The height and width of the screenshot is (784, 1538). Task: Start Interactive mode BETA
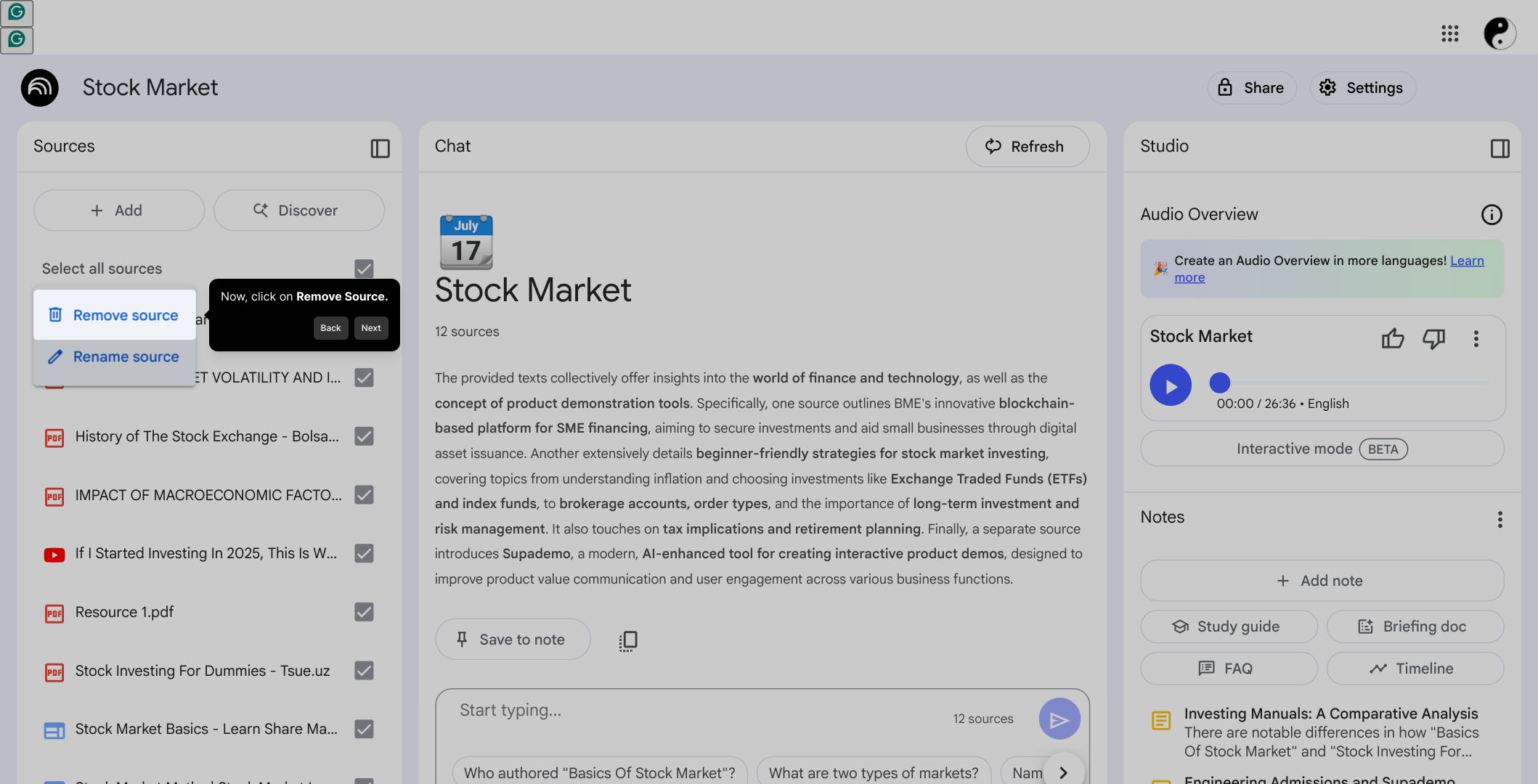click(1322, 449)
